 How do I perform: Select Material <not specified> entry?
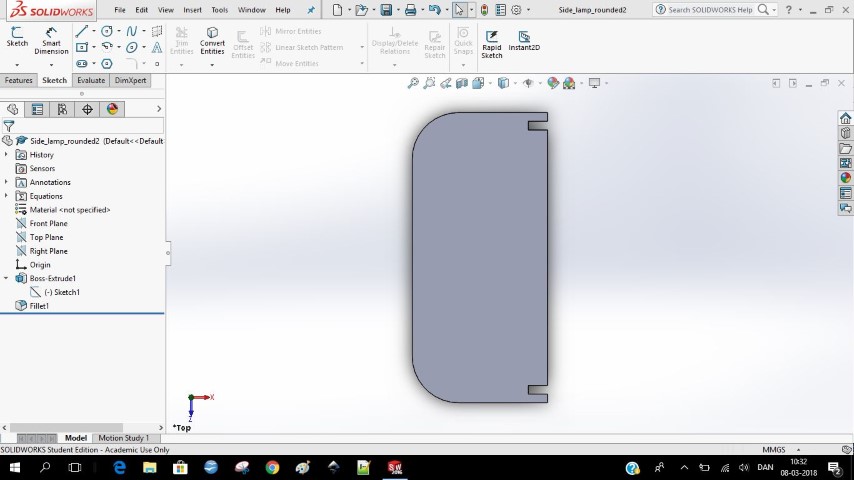[70, 210]
